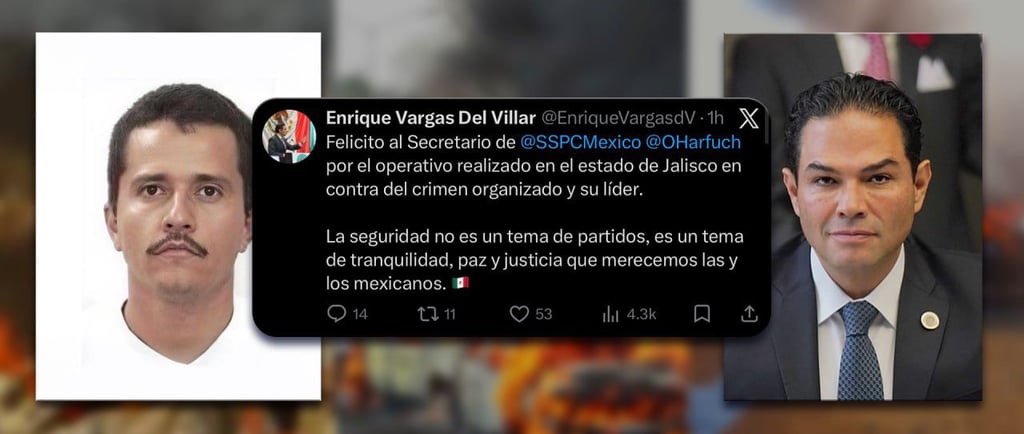The width and height of the screenshot is (1024, 434).
Task: Click the tweet line 'por el operativo realizado'
Action: [x=534, y=166]
